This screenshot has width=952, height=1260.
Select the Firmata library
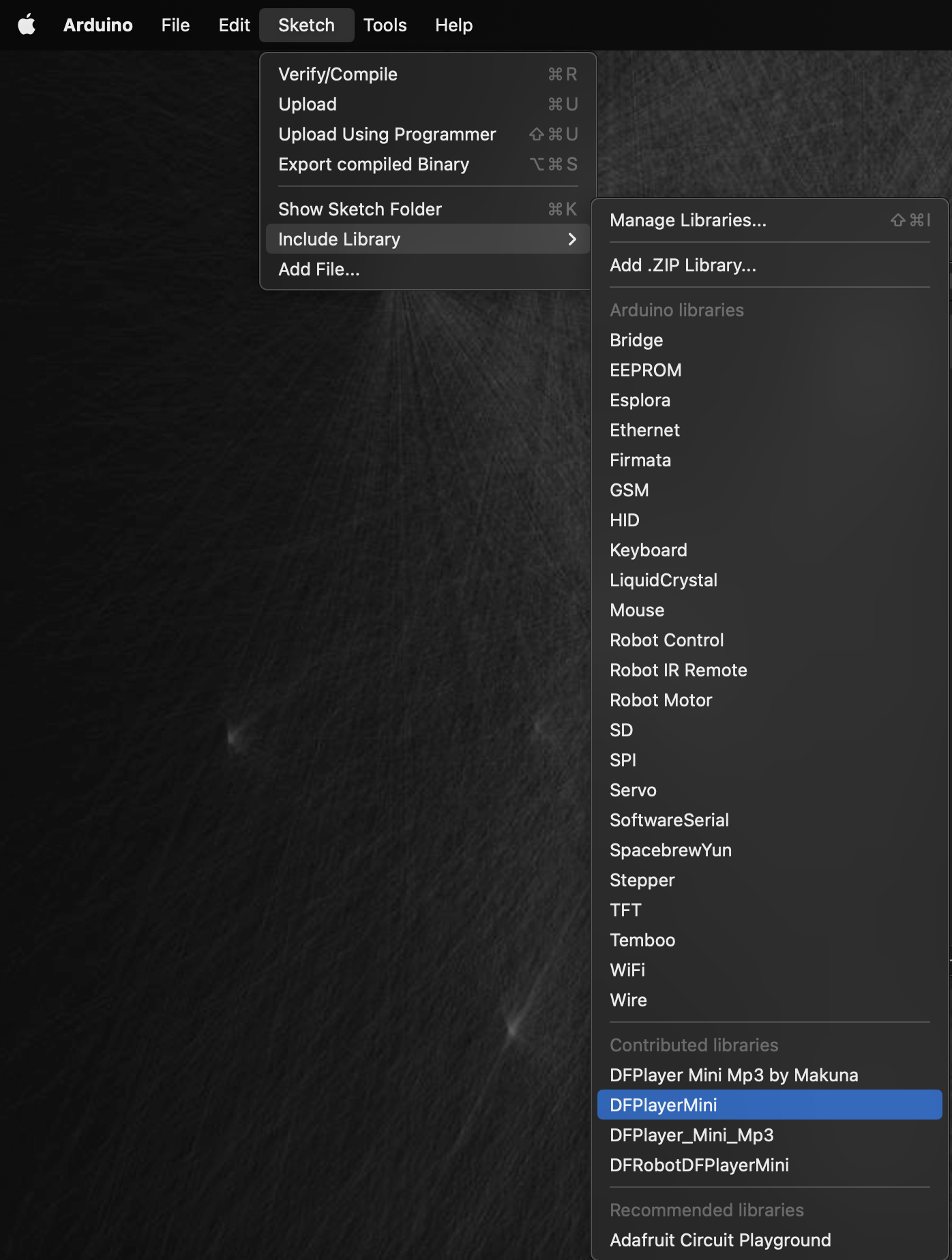click(x=769, y=460)
